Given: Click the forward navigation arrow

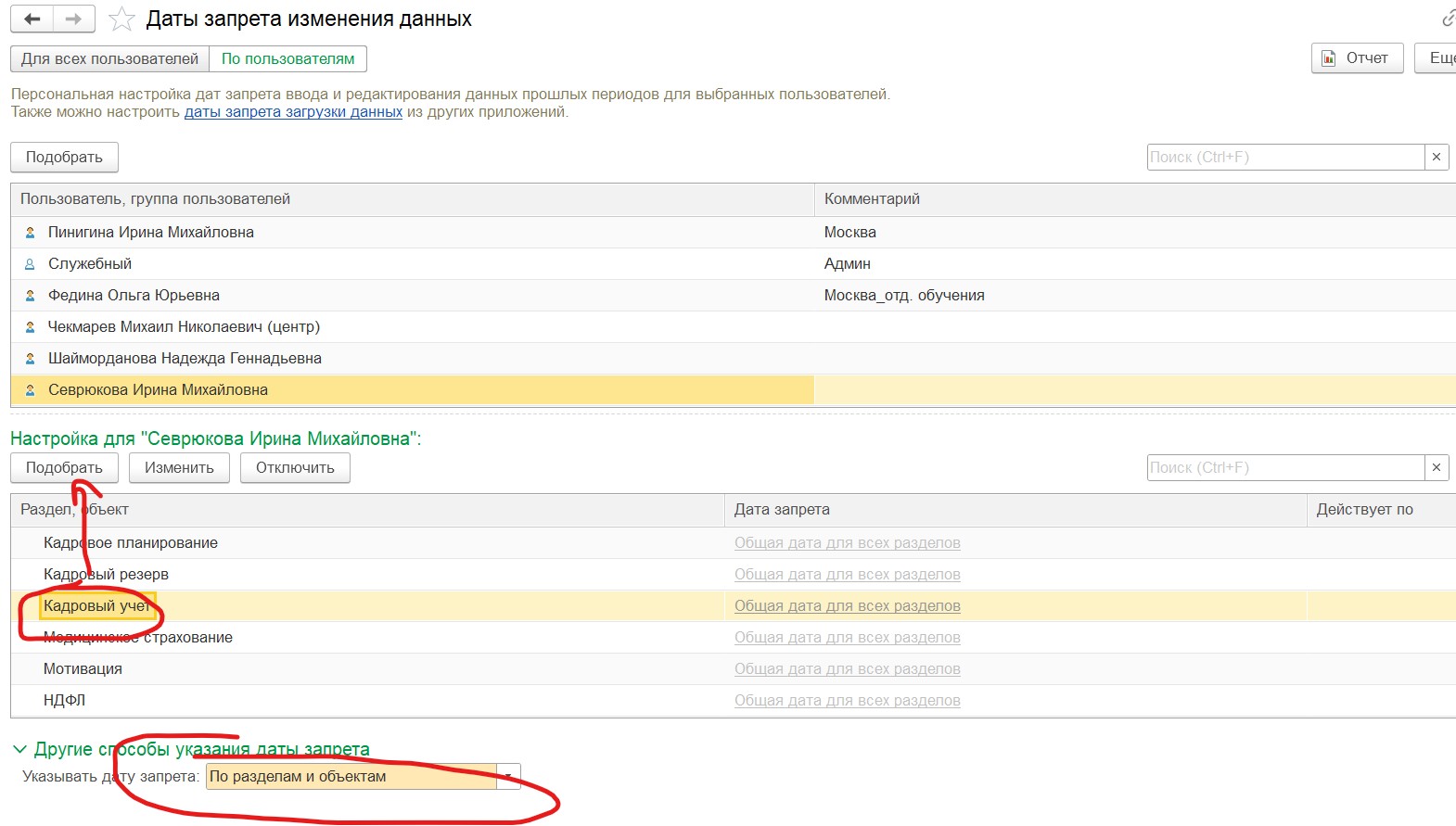Looking at the screenshot, I should 74,19.
